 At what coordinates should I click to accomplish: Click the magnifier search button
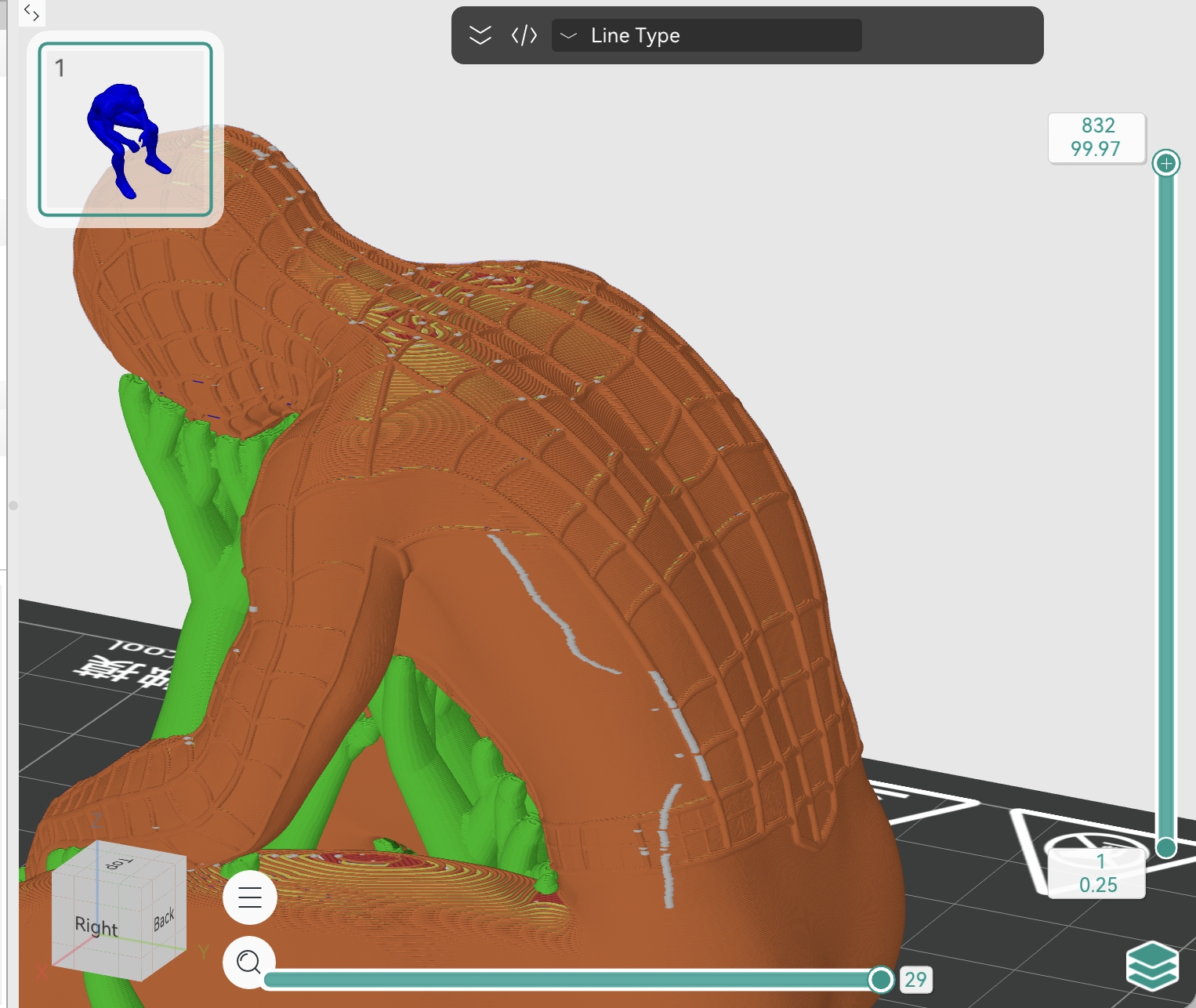(x=249, y=962)
